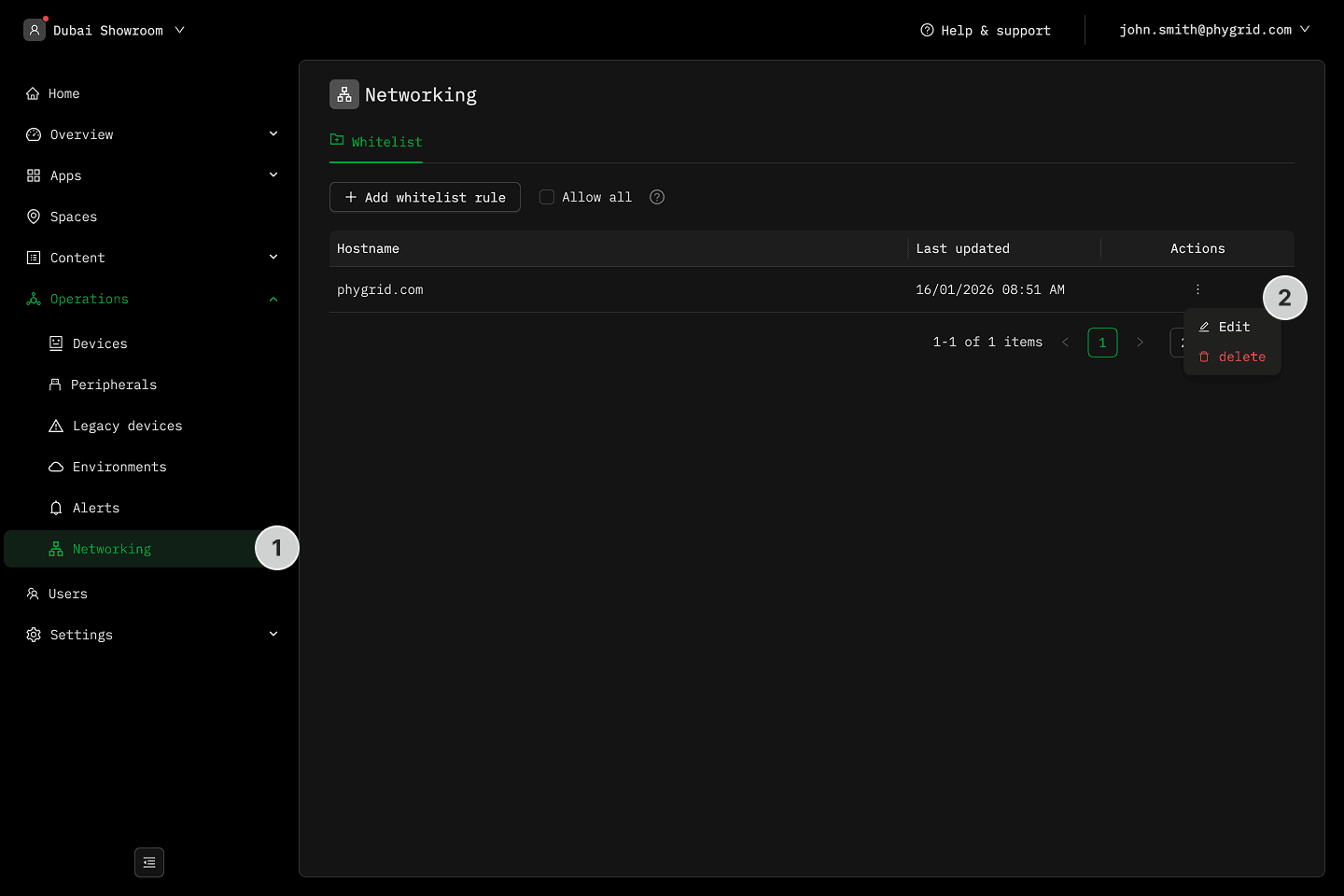Click Add whitelist rule button
This screenshot has width=1344, height=896.
pos(425,197)
